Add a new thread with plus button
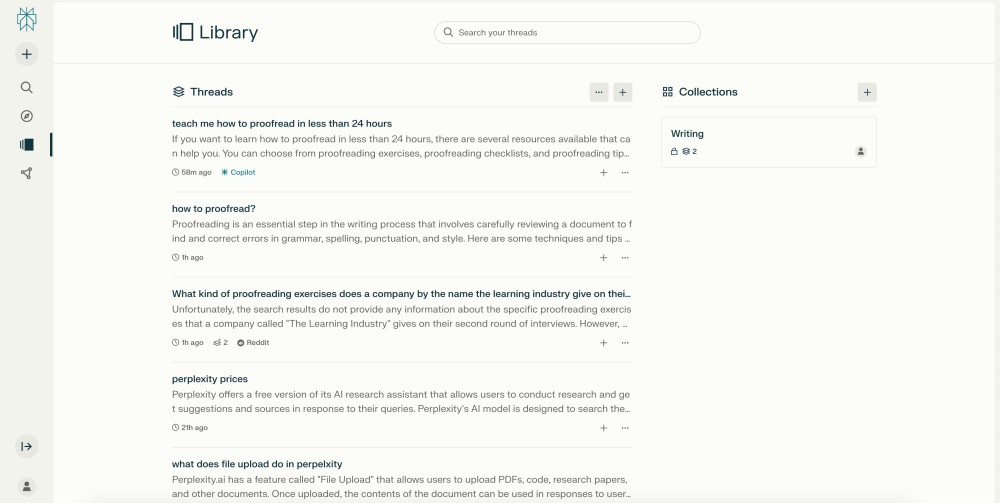 (x=622, y=92)
